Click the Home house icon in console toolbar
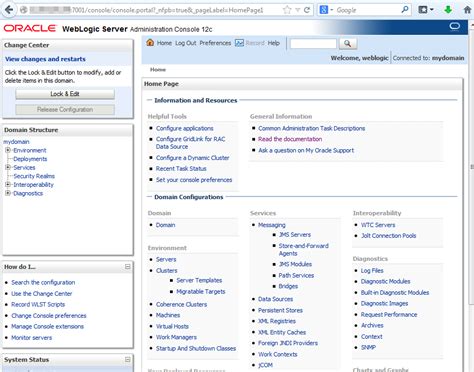 point(150,43)
